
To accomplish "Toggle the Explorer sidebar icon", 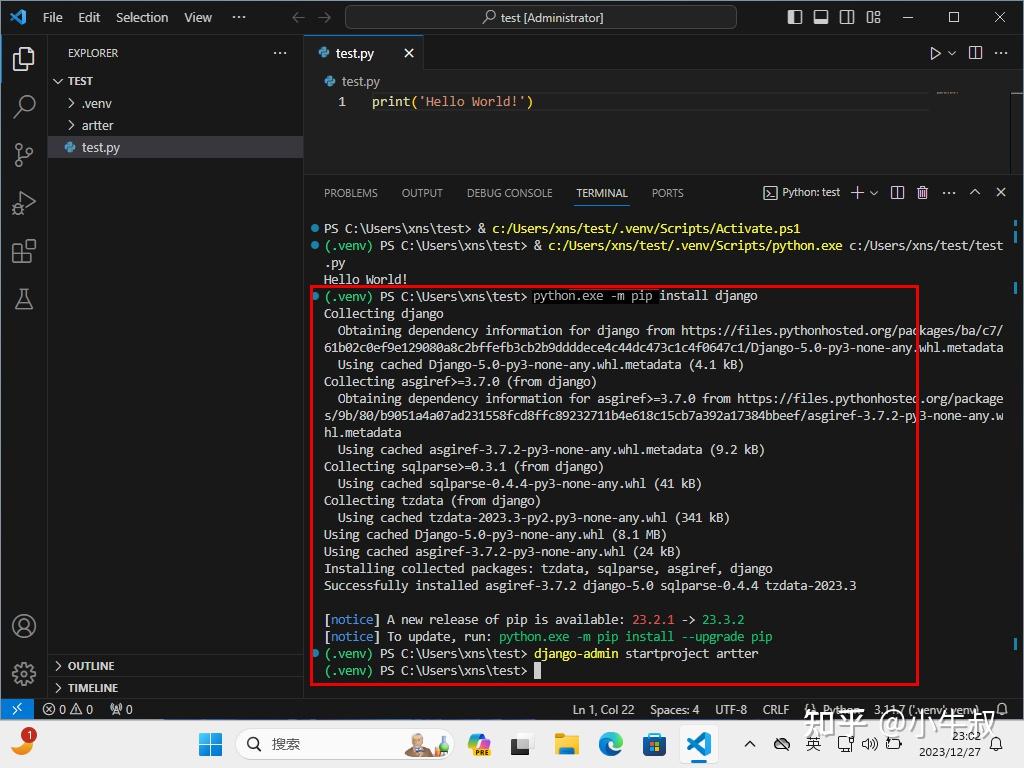I will coord(24,59).
